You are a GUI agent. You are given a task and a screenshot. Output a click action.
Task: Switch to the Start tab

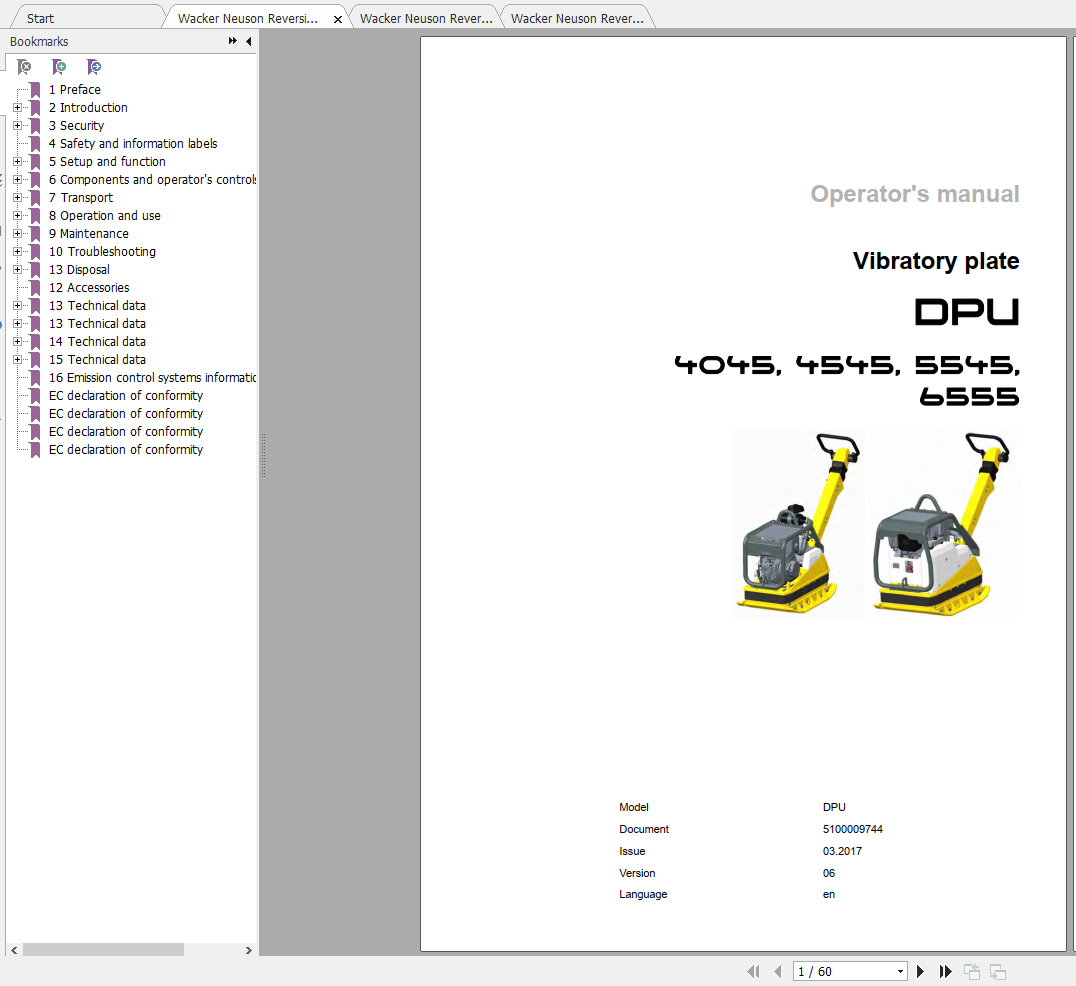(40, 19)
